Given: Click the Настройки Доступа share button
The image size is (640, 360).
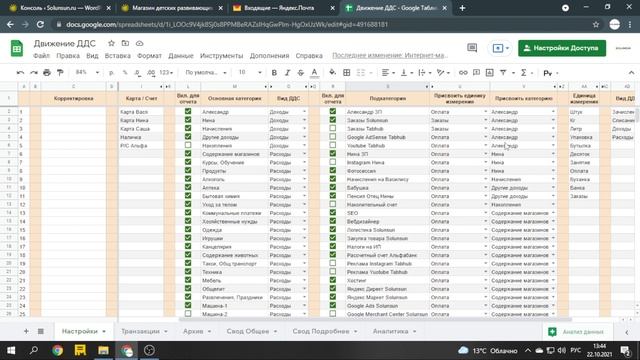Looking at the screenshot, I should [x=562, y=48].
